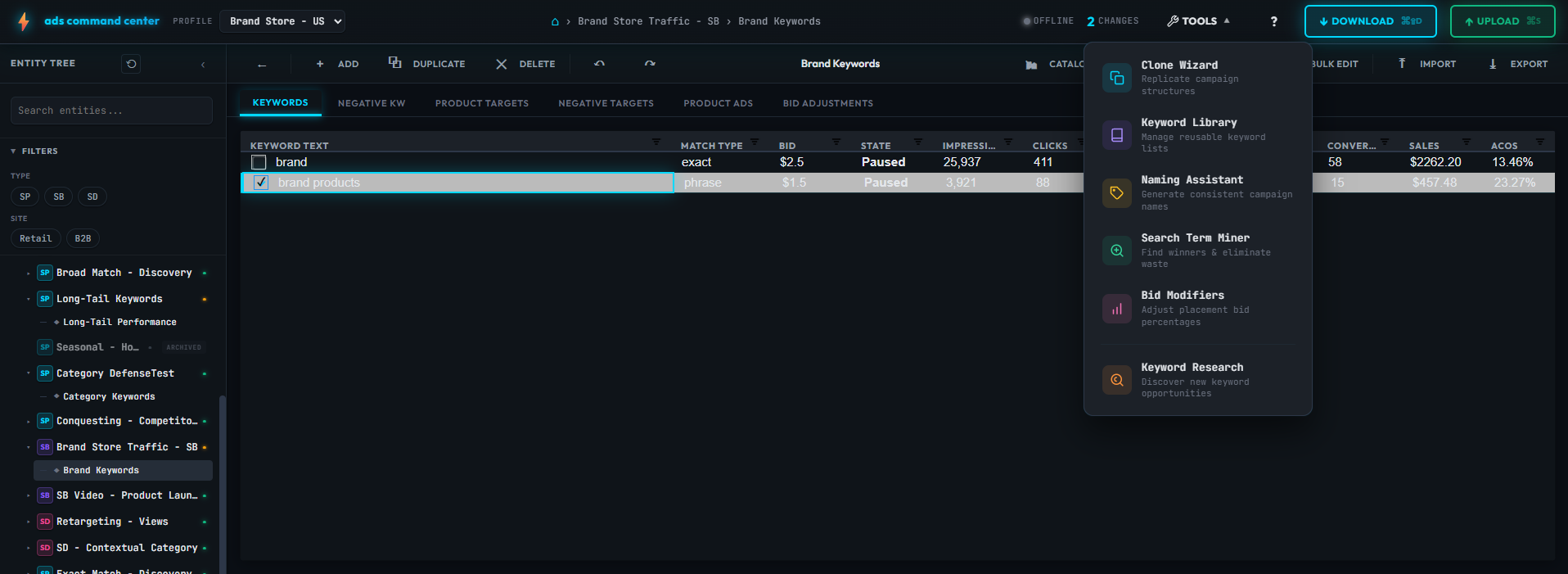Viewport: 1568px width, 574px height.
Task: Click the undo arrow icon
Action: pos(599,64)
